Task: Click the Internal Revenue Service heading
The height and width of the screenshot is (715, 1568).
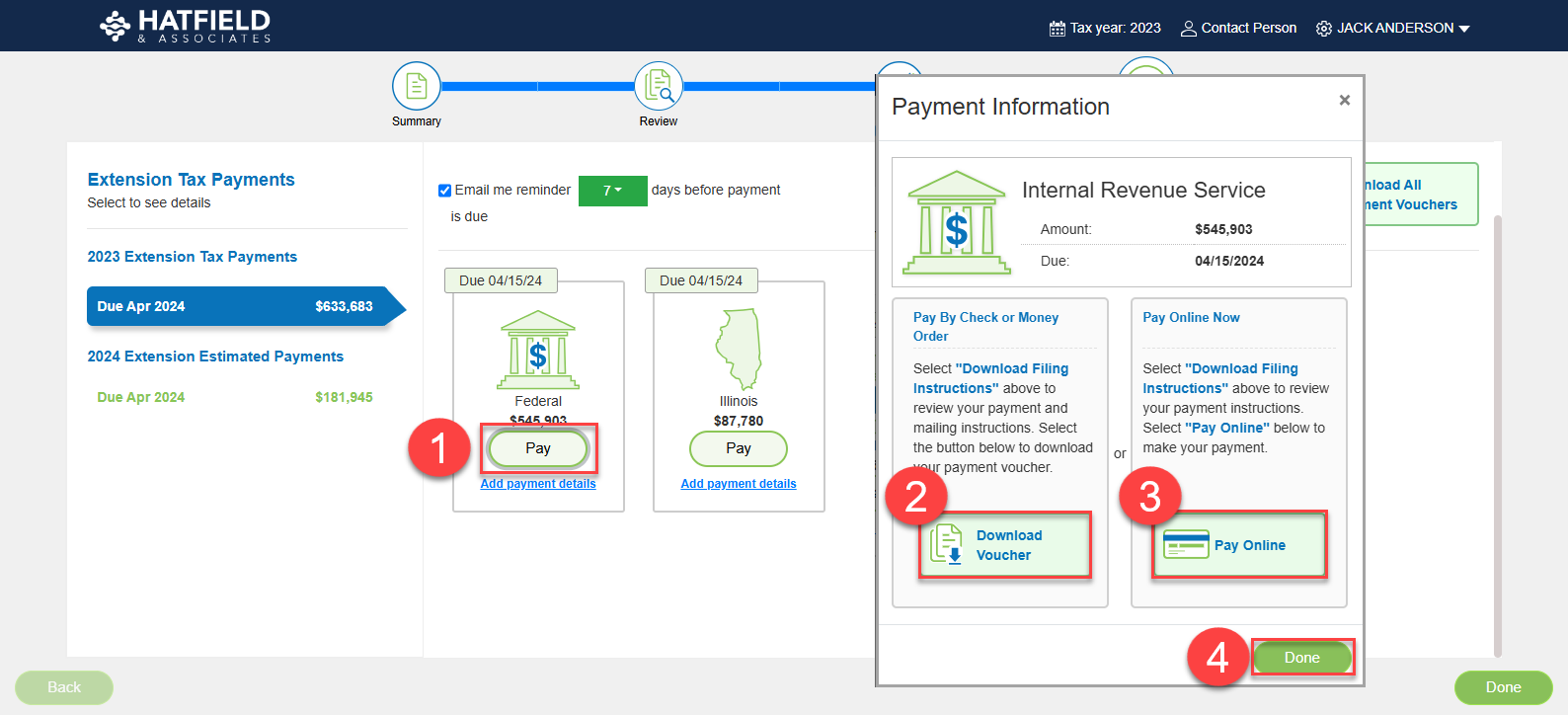Action: [x=1143, y=191]
